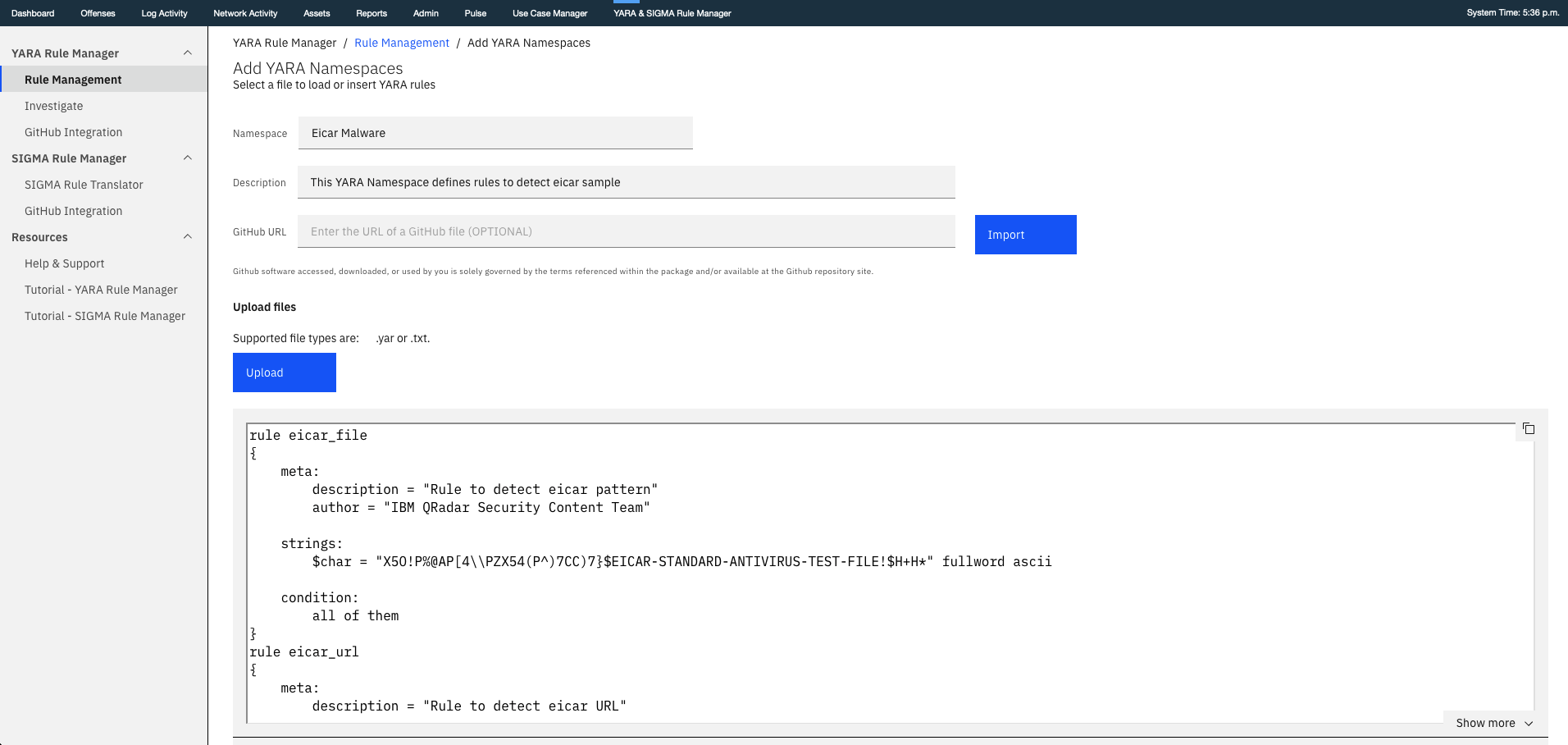
Task: Collapse the SIGMA Rule Manager section
Action: (188, 158)
